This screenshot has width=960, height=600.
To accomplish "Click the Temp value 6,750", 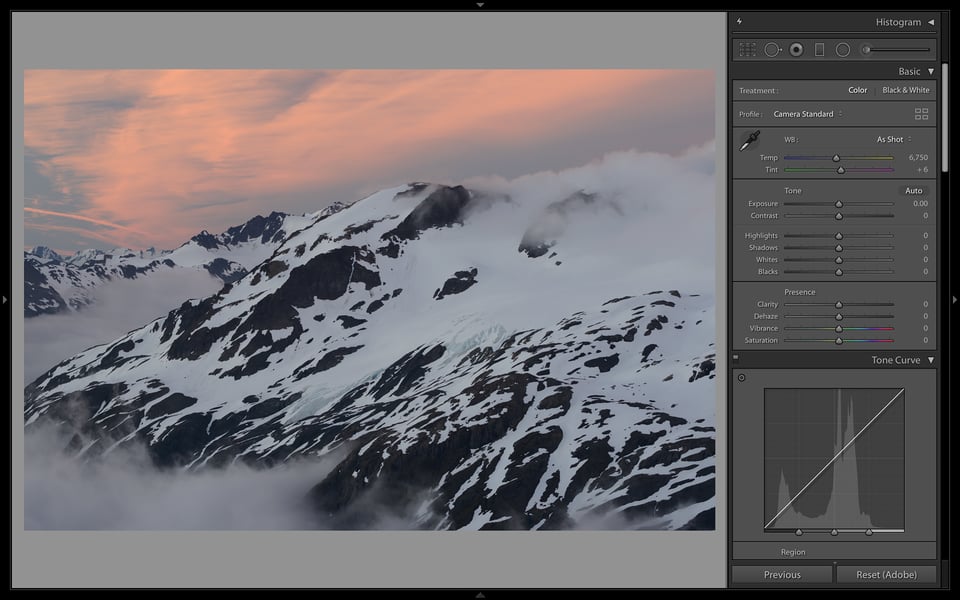I will point(918,157).
